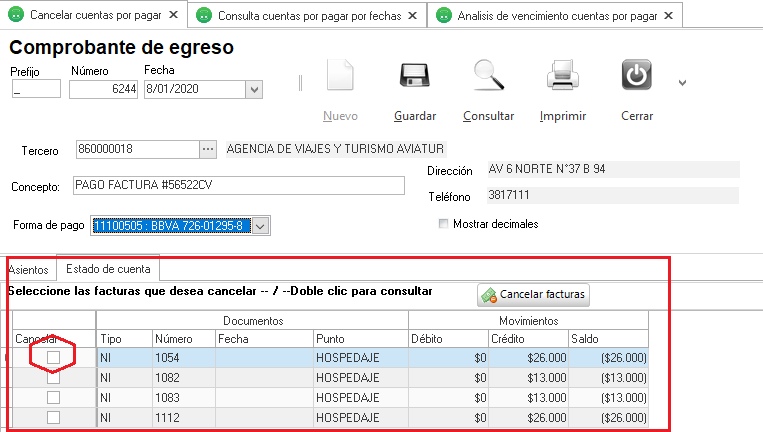
Task: Click the Documentos group header
Action: pyautogui.click(x=253, y=321)
